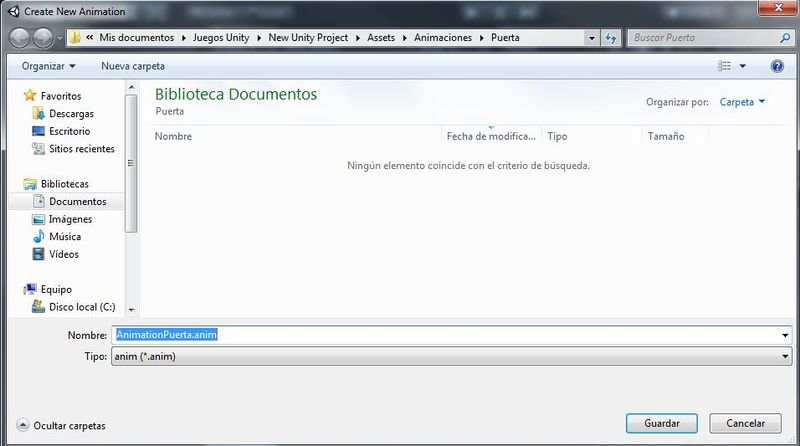Open the view options dropdown arrow

[743, 66]
